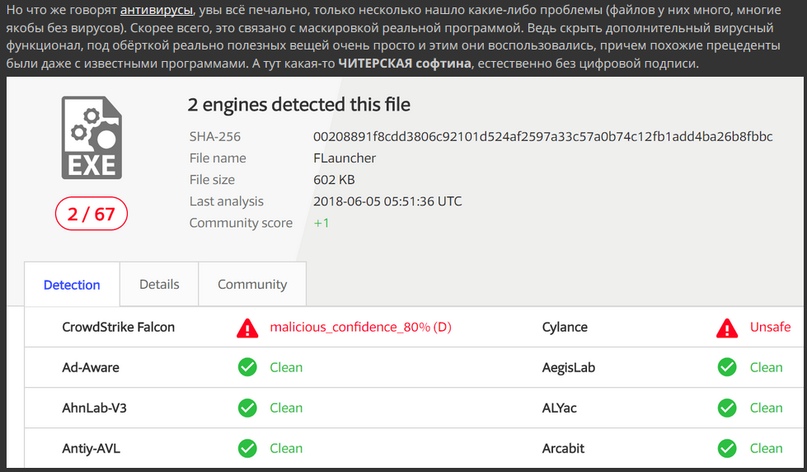
Task: Click the Antiy-AVL engine name
Action: pos(91,448)
